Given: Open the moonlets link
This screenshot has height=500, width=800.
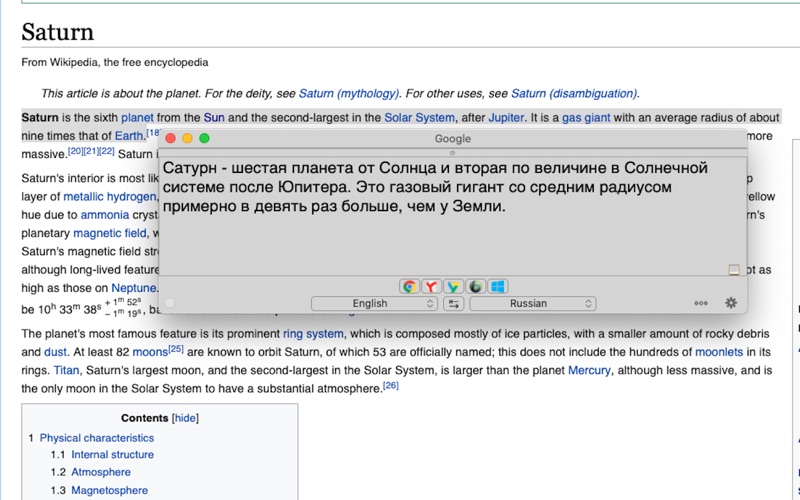Looking at the screenshot, I should (719, 353).
